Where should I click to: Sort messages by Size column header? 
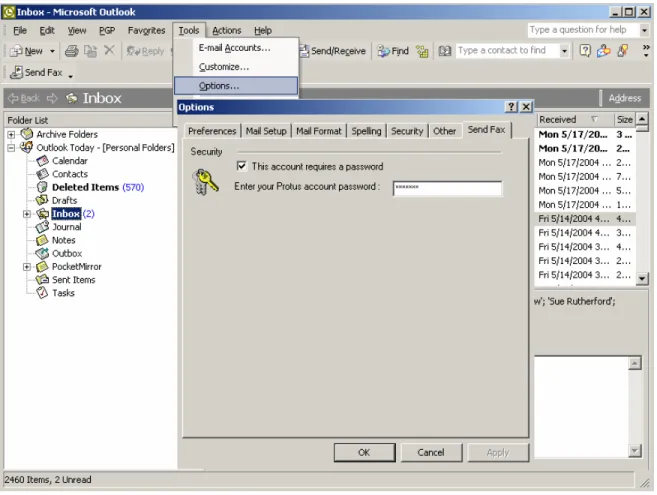point(624,119)
